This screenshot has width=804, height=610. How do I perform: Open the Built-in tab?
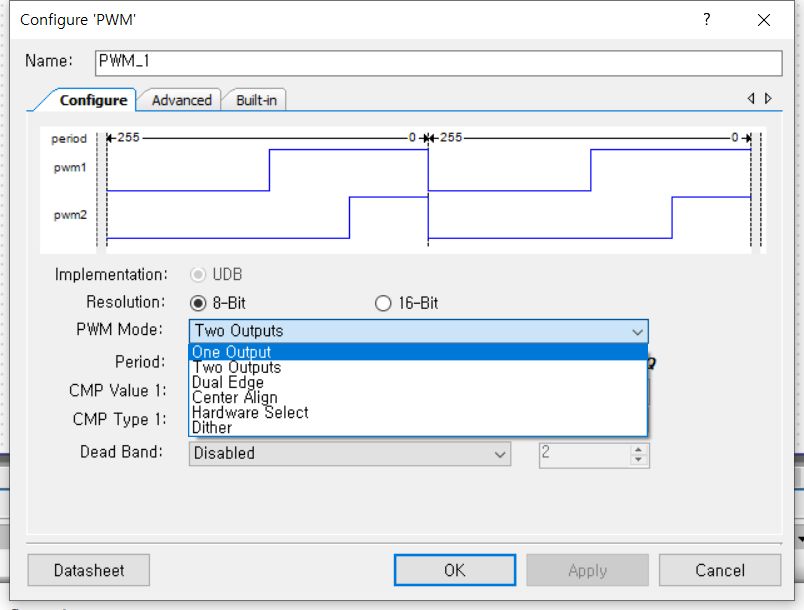[256, 100]
